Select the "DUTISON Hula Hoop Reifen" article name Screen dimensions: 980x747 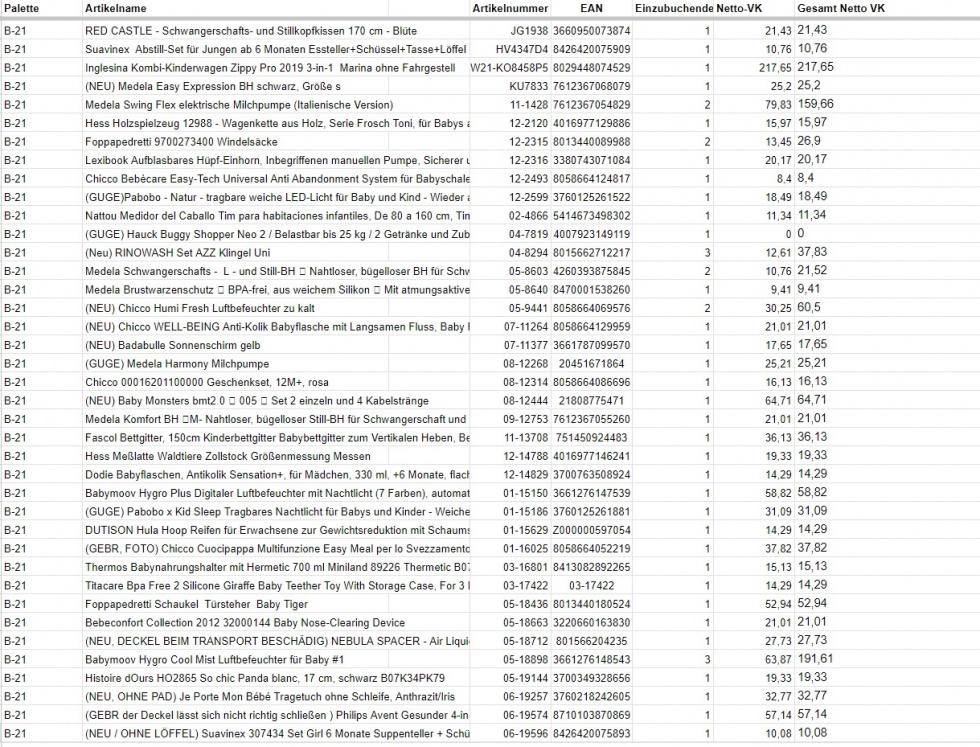pyautogui.click(x=278, y=530)
